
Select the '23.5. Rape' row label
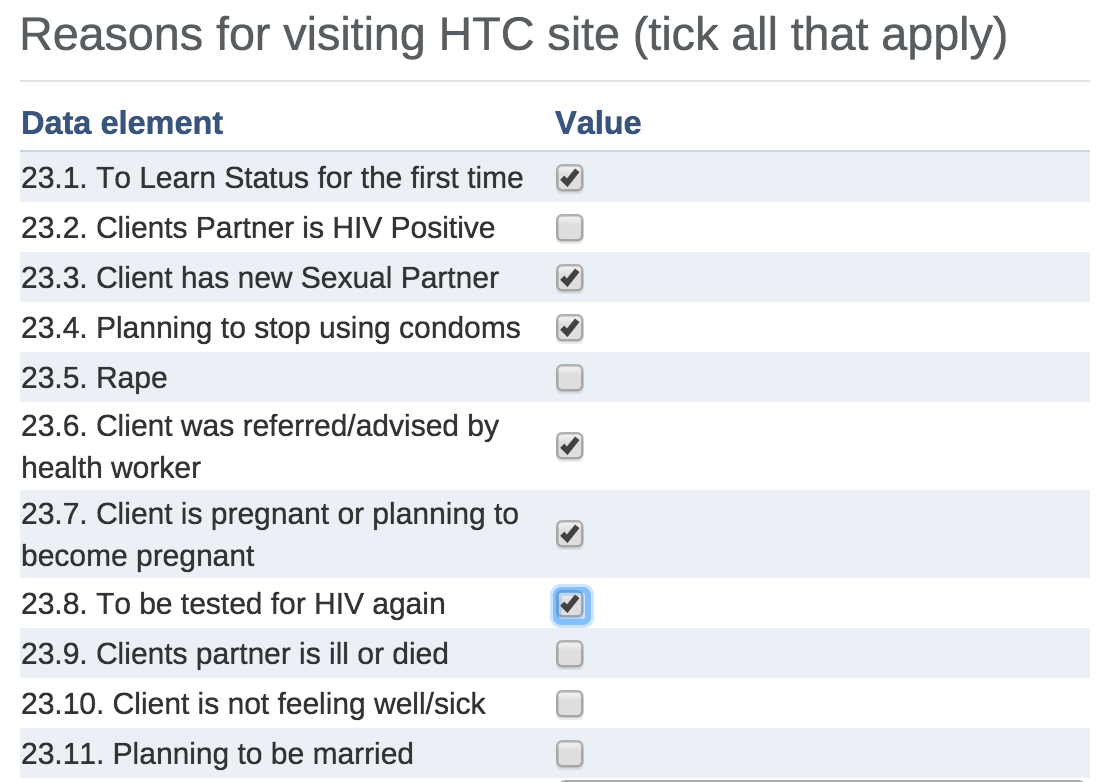click(x=94, y=379)
